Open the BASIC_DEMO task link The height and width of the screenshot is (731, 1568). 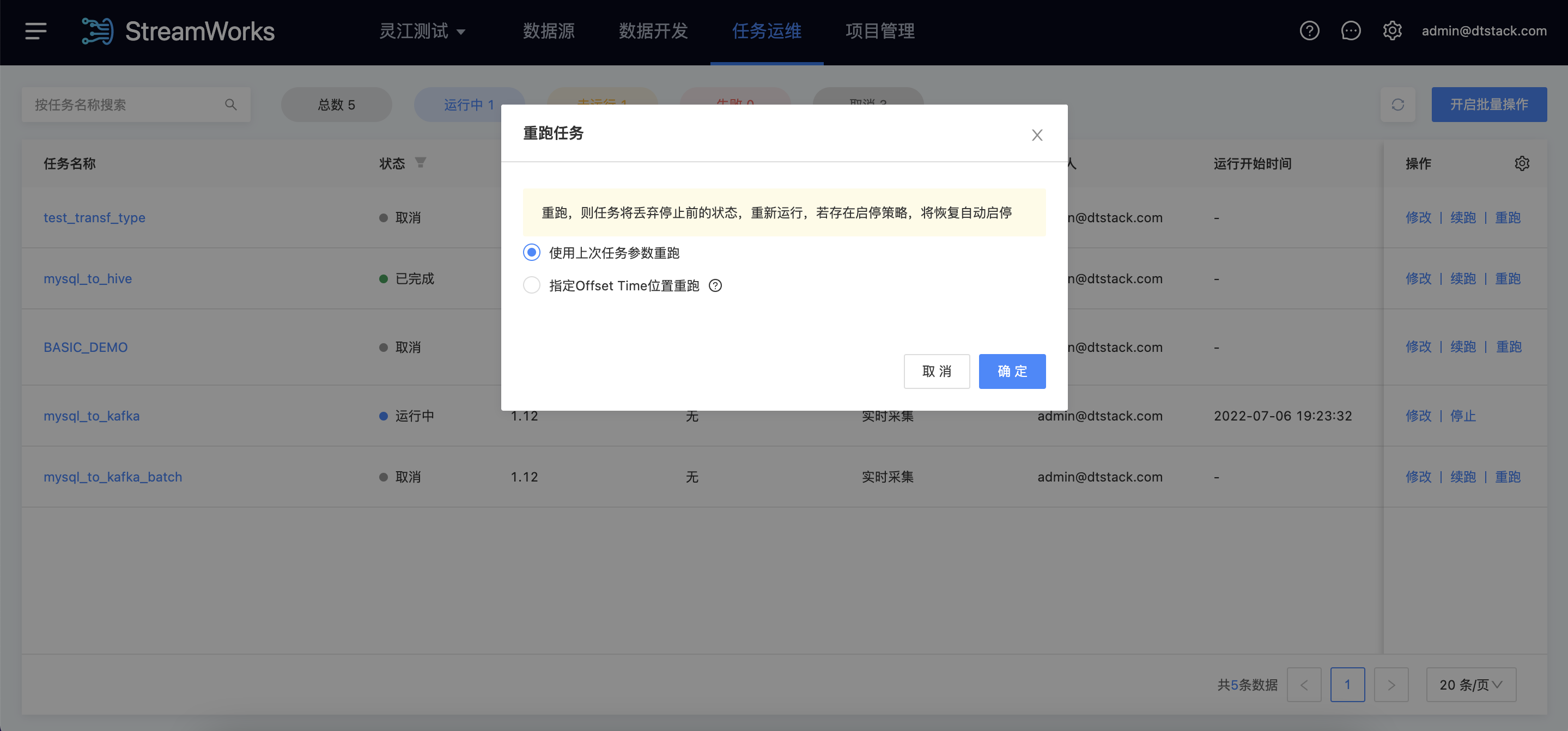point(85,348)
